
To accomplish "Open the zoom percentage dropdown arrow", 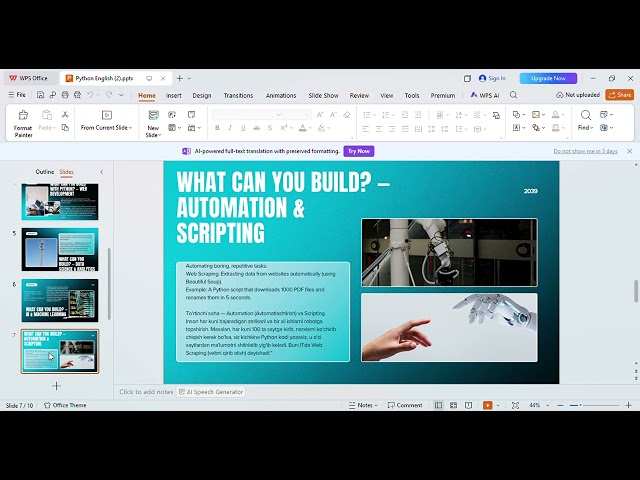I will [547, 405].
